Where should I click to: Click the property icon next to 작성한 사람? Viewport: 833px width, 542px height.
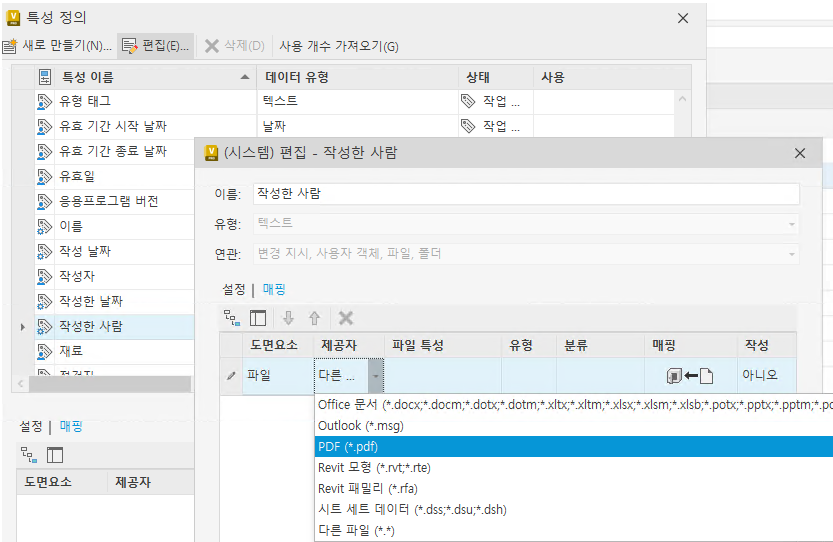(x=45, y=326)
